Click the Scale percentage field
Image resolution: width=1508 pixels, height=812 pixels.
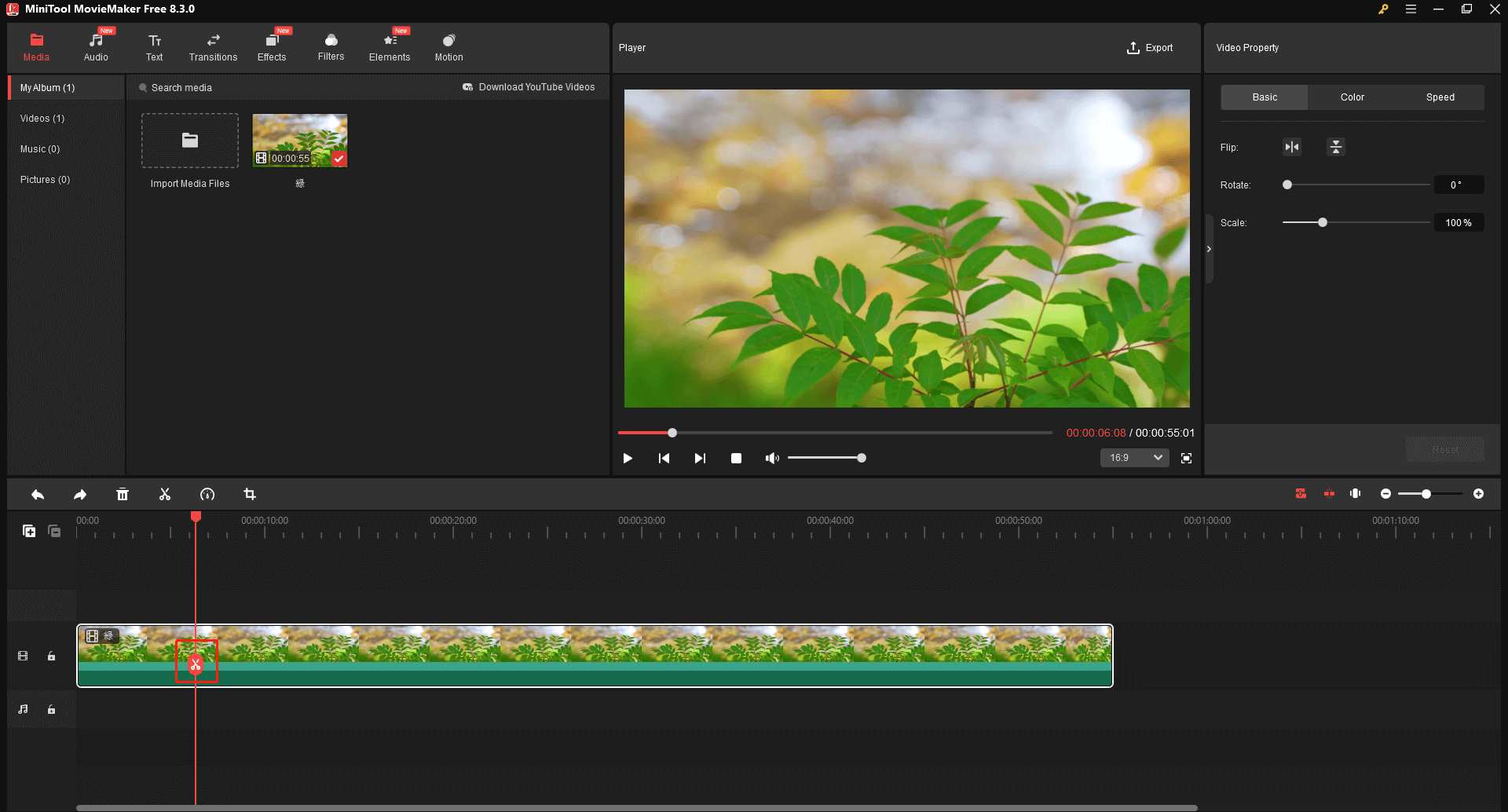pos(1459,223)
